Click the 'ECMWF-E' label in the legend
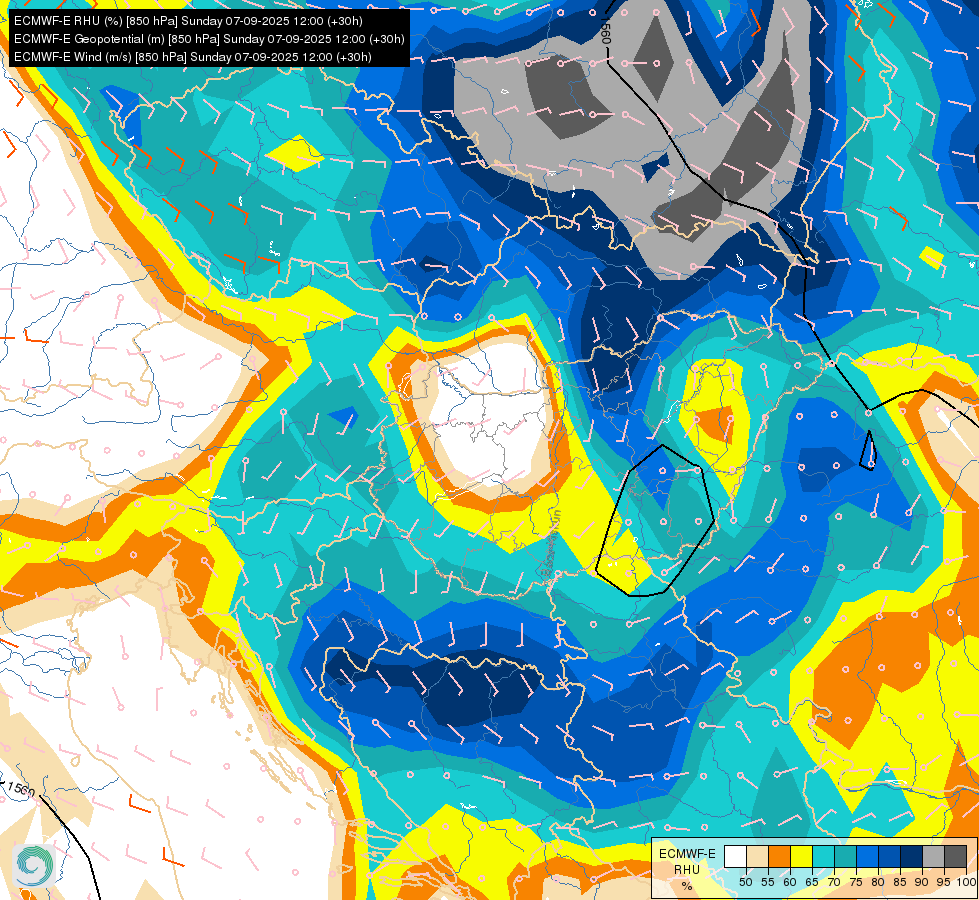Image resolution: width=979 pixels, height=900 pixels. click(x=687, y=854)
